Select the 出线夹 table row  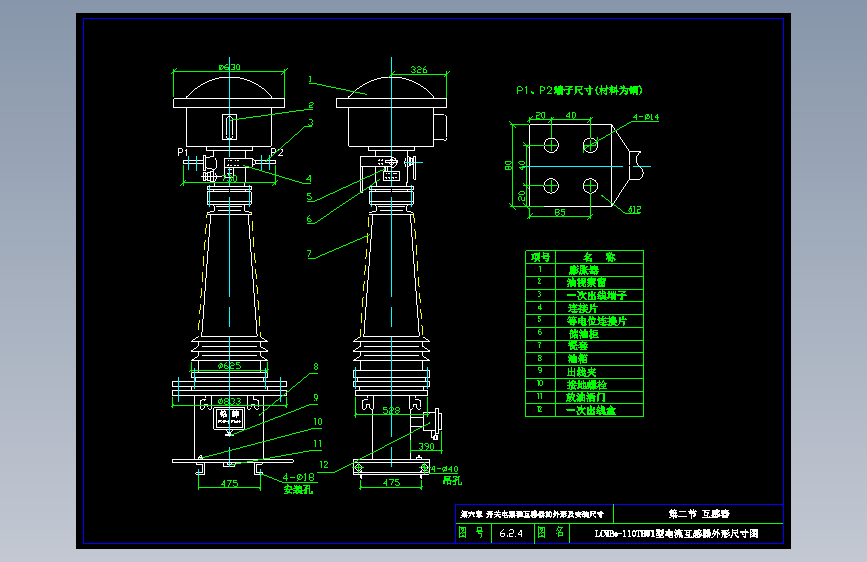click(x=584, y=372)
